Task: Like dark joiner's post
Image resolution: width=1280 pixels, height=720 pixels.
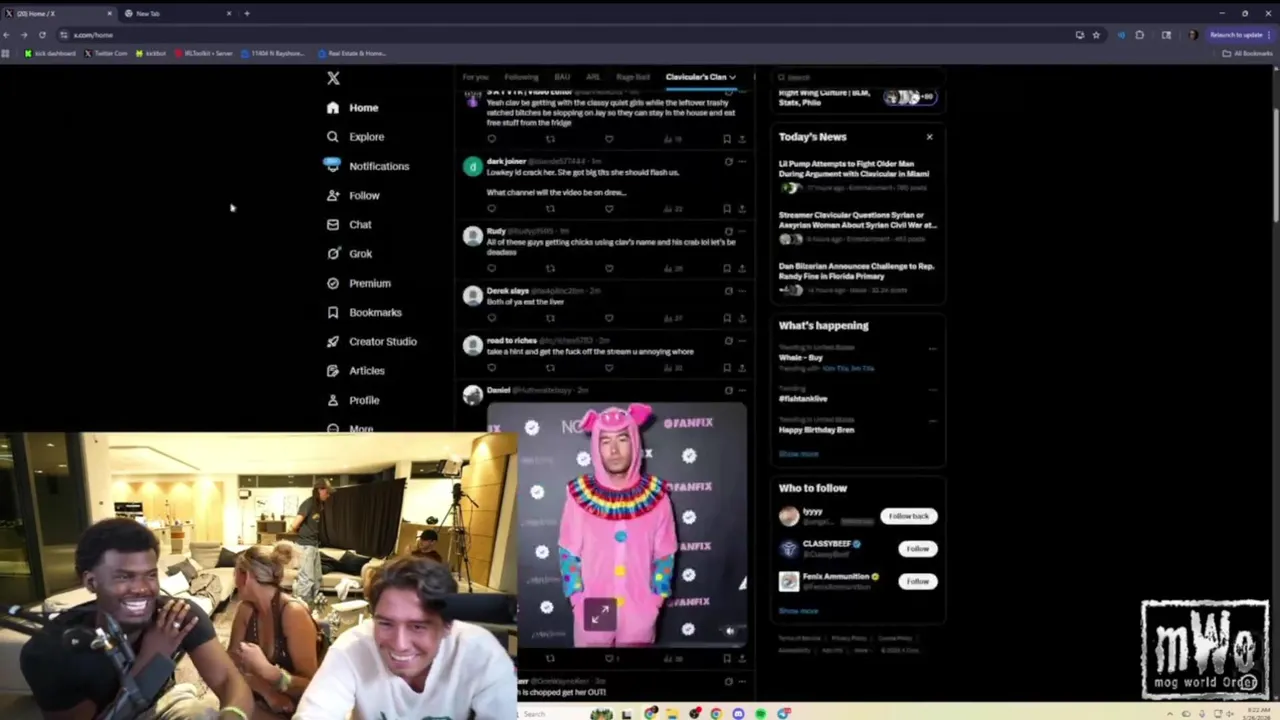Action: click(609, 209)
